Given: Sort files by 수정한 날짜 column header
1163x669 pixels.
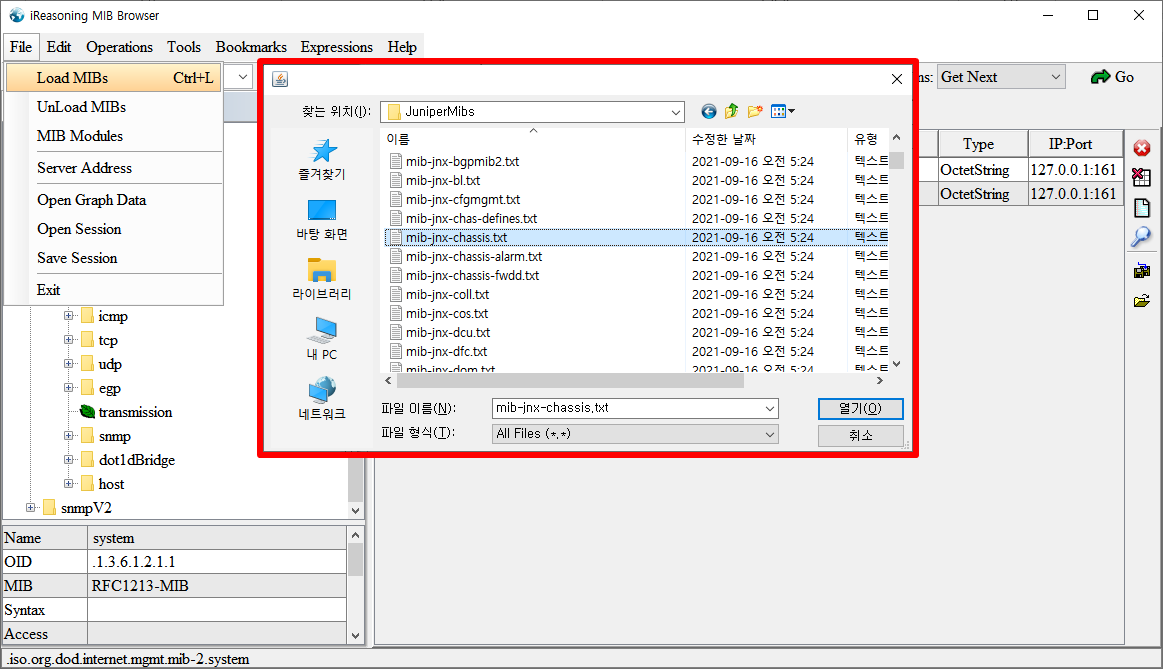Looking at the screenshot, I should coord(766,139).
